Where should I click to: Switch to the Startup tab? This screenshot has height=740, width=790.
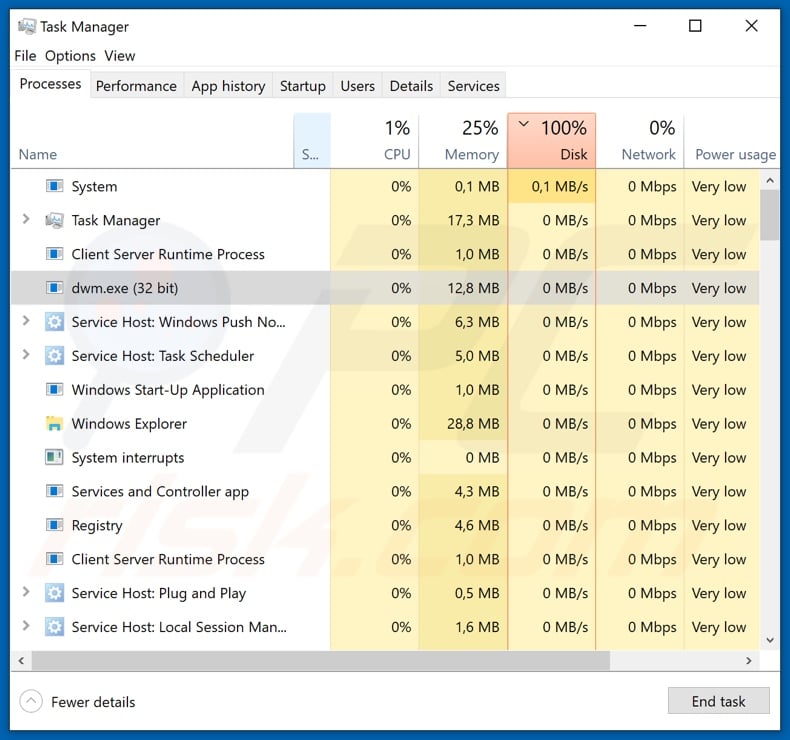pos(303,86)
